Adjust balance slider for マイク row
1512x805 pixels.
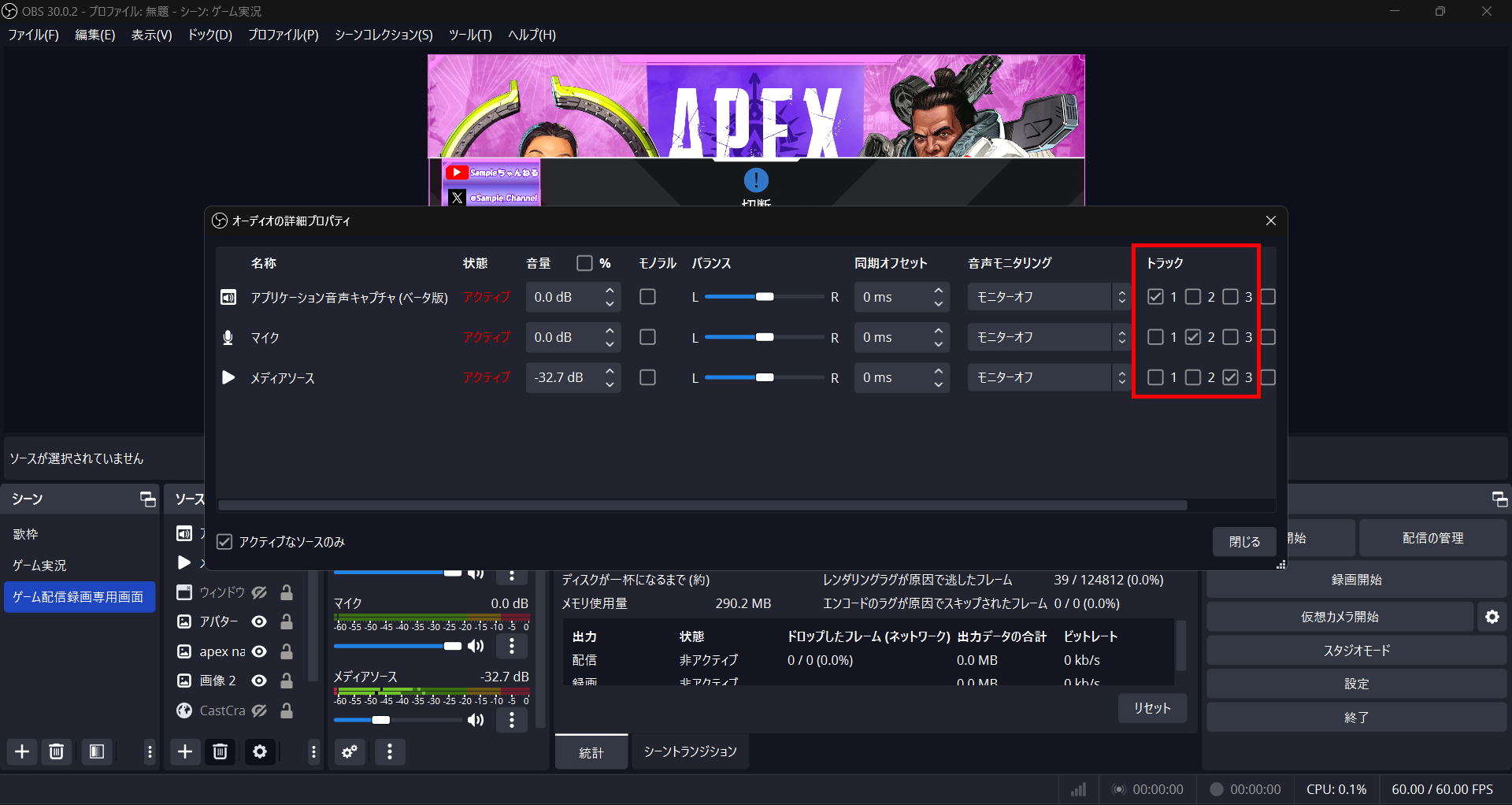coord(765,337)
